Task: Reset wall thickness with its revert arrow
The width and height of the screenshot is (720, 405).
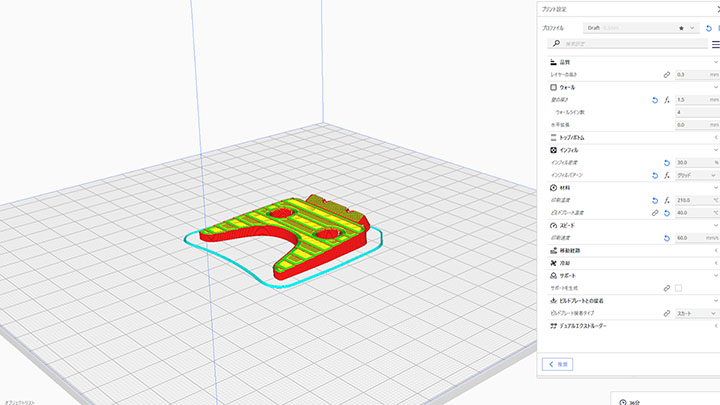Action: (x=654, y=100)
